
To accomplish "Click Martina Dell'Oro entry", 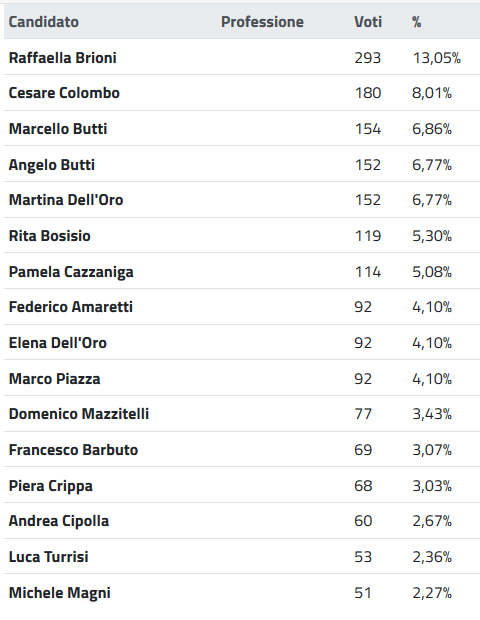I will click(x=66, y=200).
